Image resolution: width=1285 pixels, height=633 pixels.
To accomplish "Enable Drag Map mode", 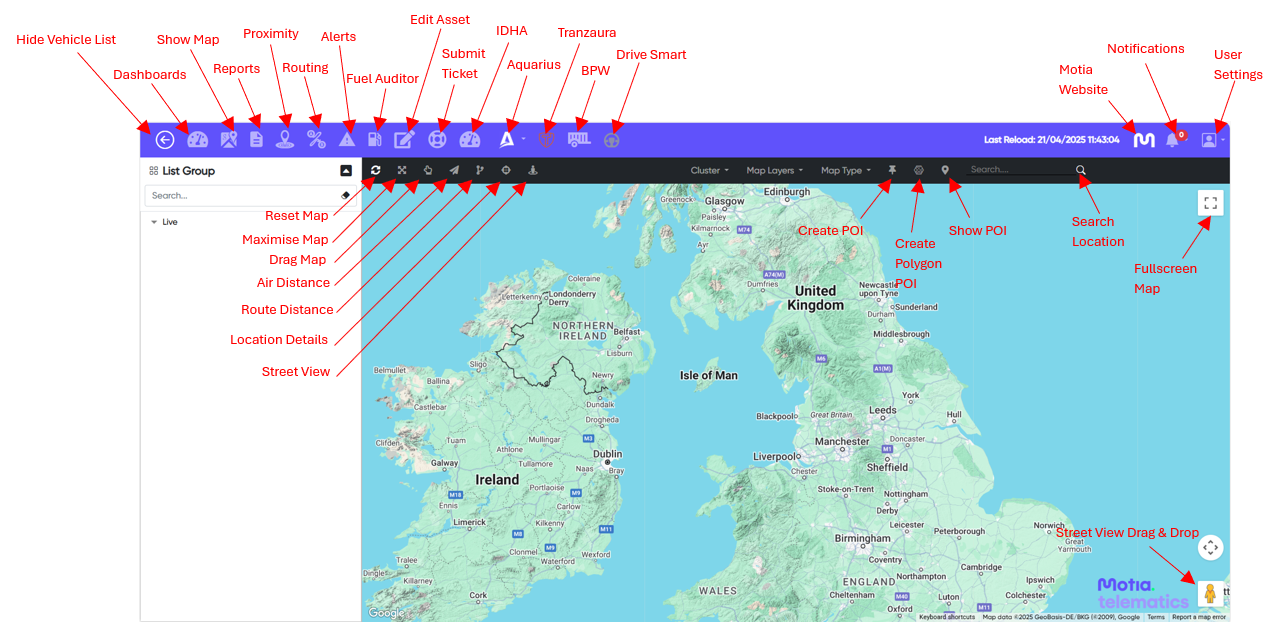I will (x=427, y=170).
